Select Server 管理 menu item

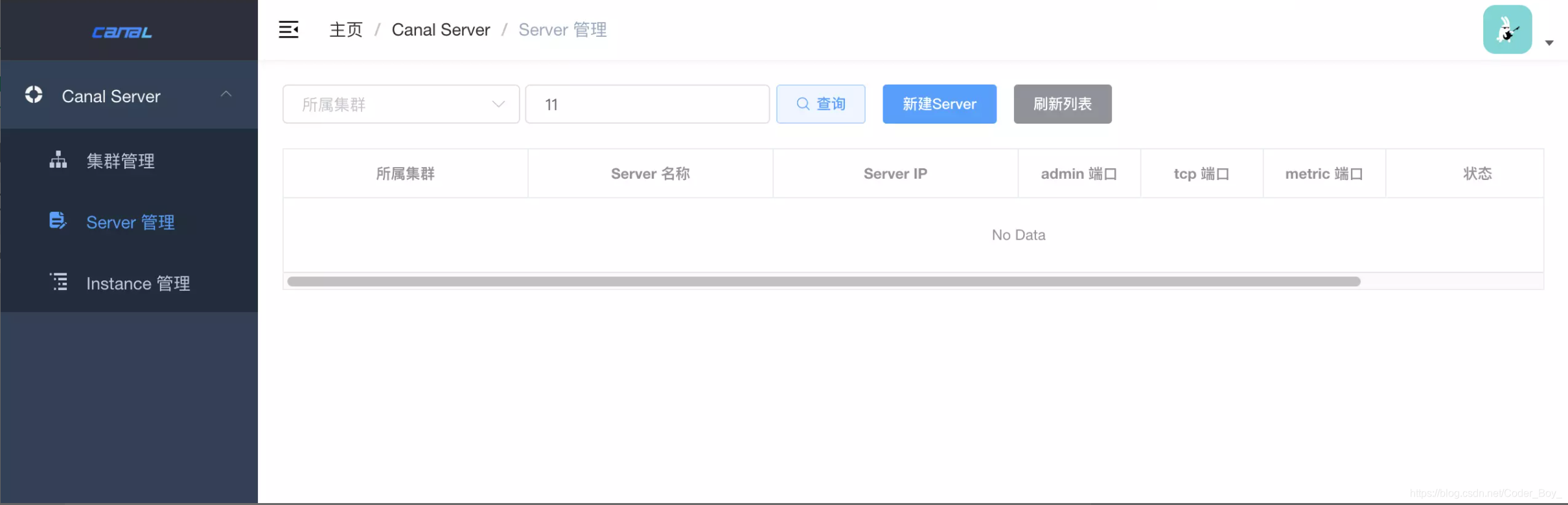[x=129, y=221]
